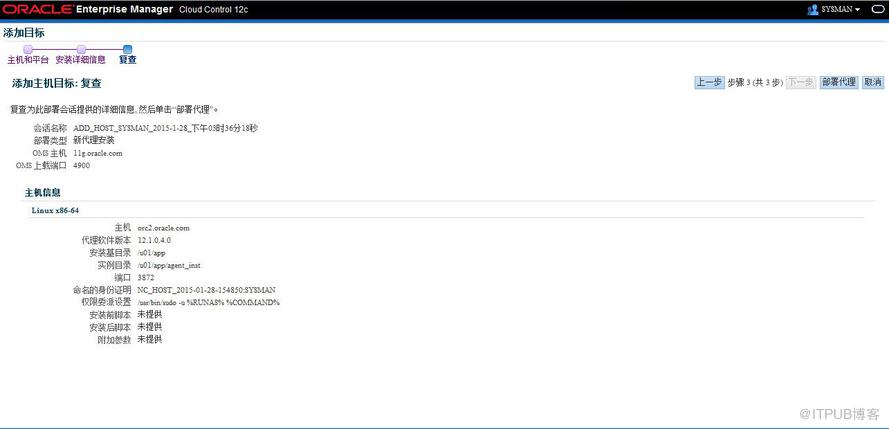Click the host orc2.oracle.com
889x429 pixels.
click(x=164, y=228)
